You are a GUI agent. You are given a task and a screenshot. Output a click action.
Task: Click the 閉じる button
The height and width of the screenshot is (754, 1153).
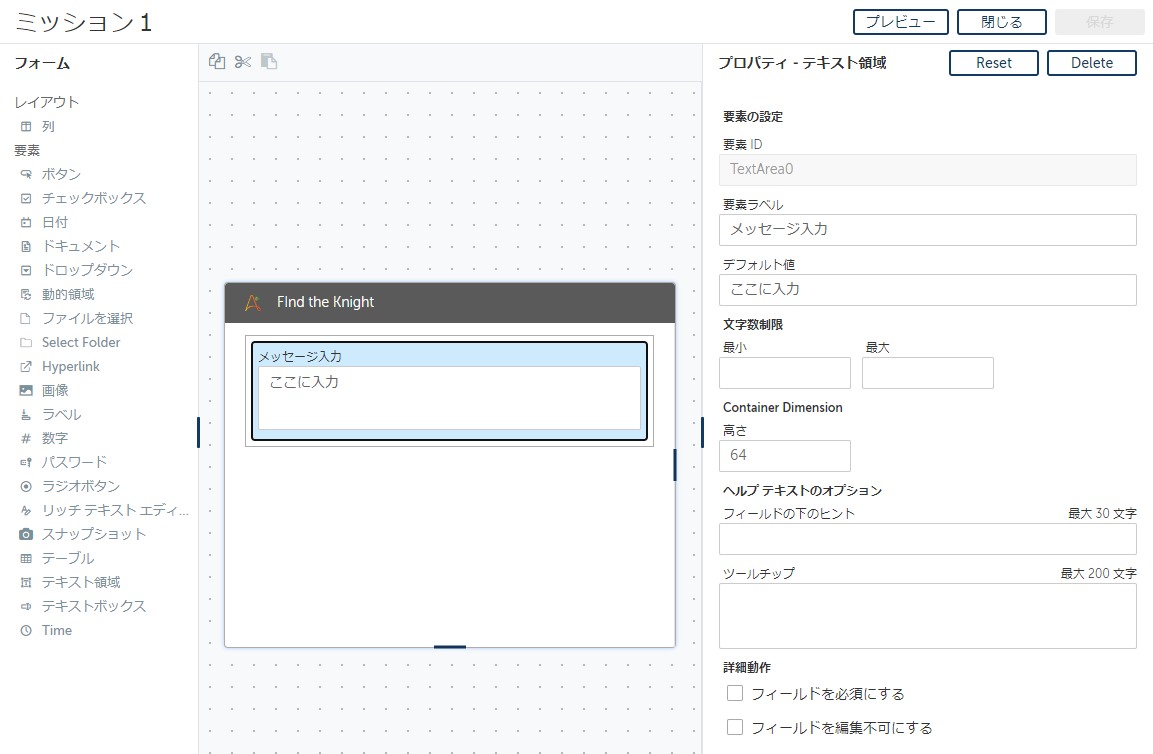(1002, 22)
